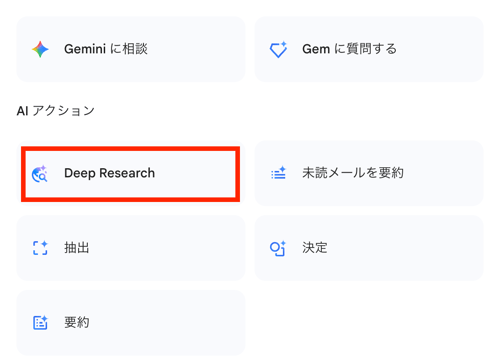The image size is (500, 362).
Task: Click the 要約 document sparkle icon
Action: [40, 323]
